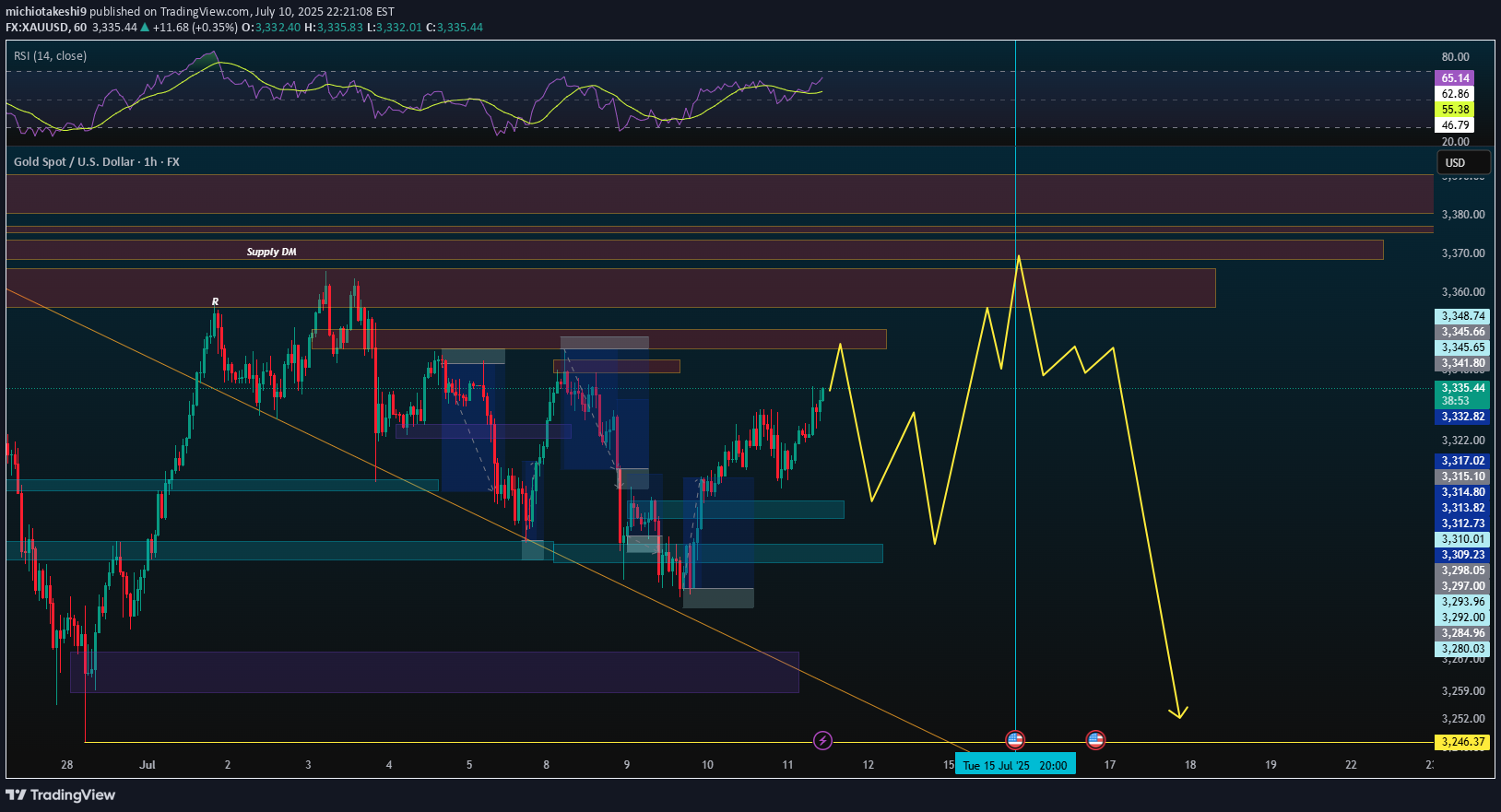Select the 3,348.74 price label
Screen dimensions: 1501x812
click(x=1463, y=316)
